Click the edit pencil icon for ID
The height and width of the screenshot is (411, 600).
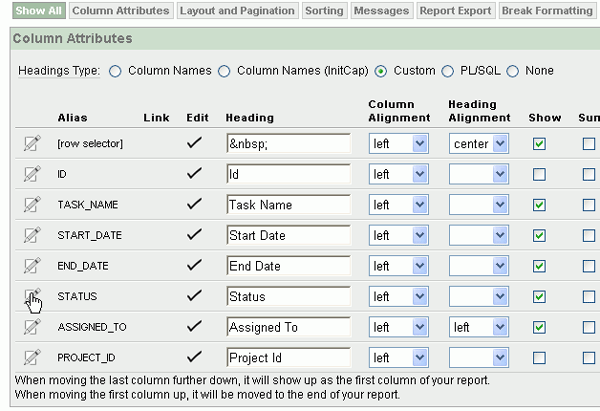tap(32, 174)
